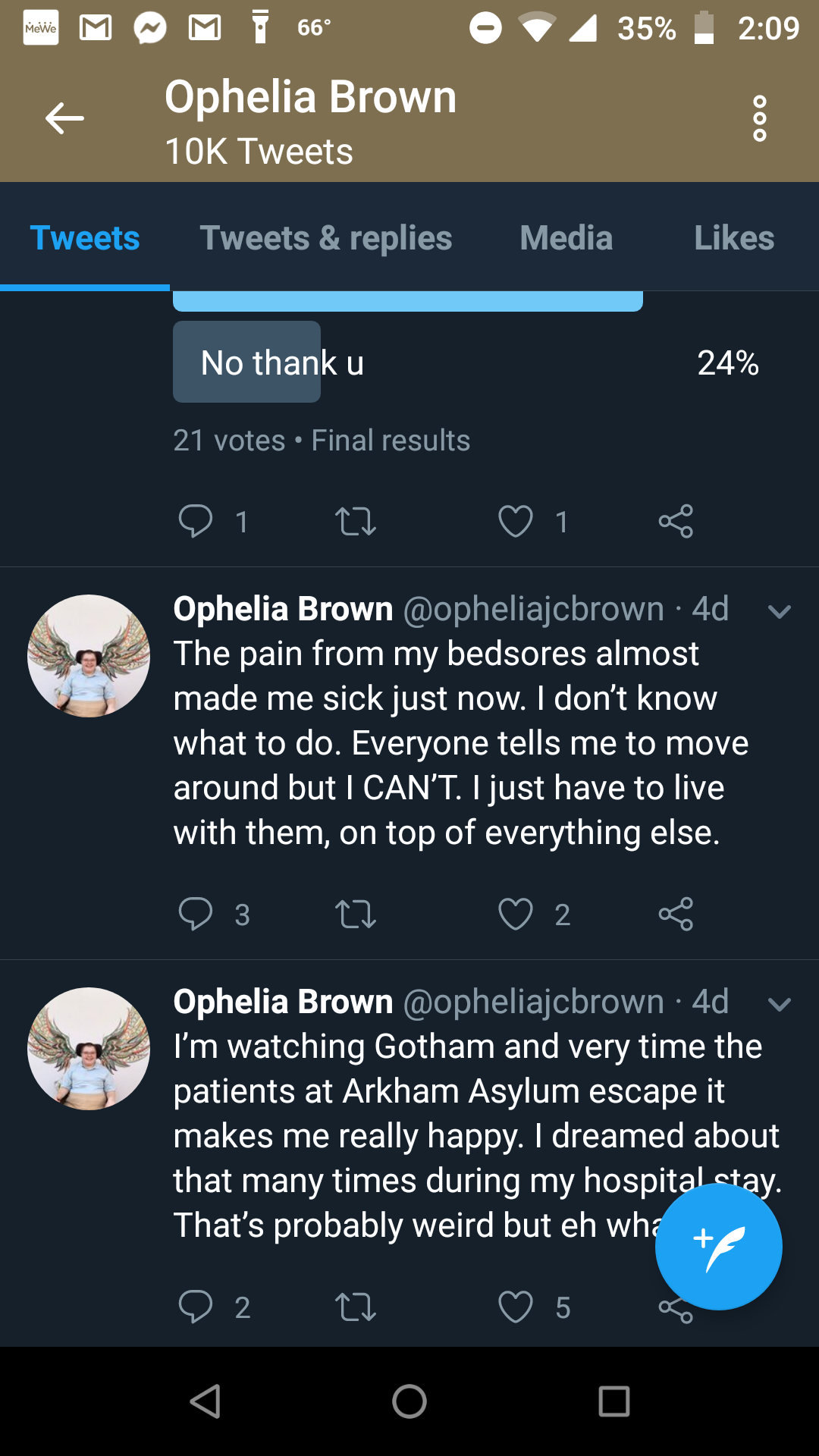Open profile picture on Gotham tweet
This screenshot has width=819, height=1456.
89,1049
